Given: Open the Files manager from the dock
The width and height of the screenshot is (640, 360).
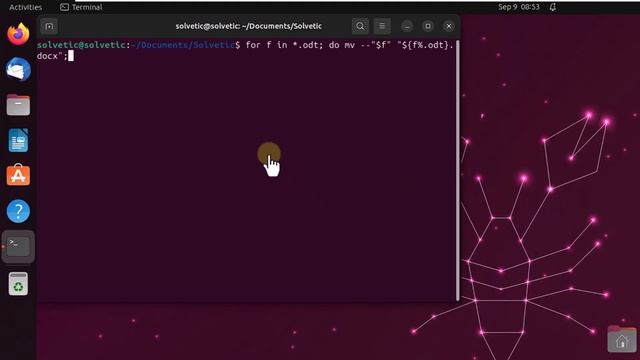Looking at the screenshot, I should point(18,105).
